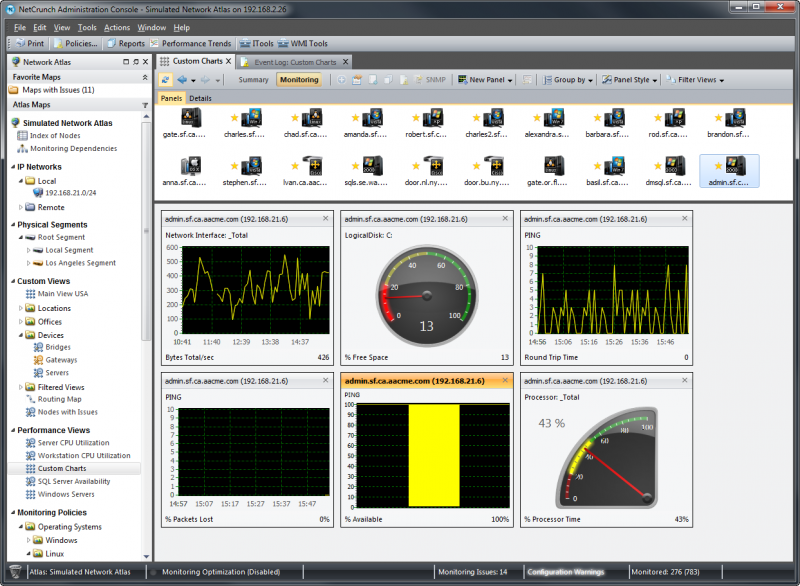
Task: Click the Print toolbar button
Action: pyautogui.click(x=30, y=43)
